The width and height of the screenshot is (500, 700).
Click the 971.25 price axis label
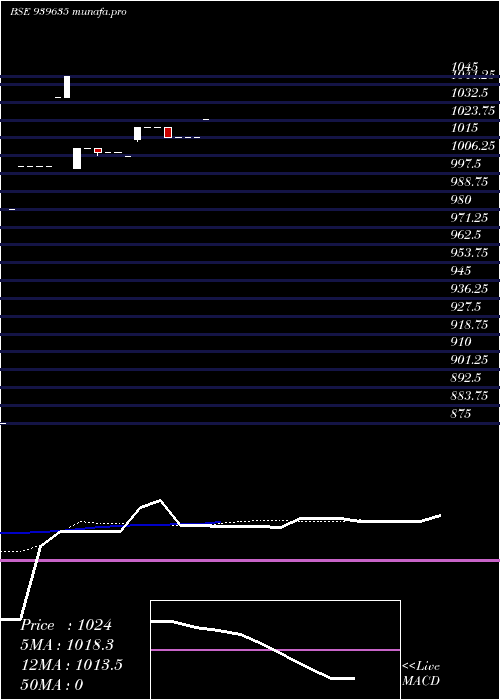470,217
